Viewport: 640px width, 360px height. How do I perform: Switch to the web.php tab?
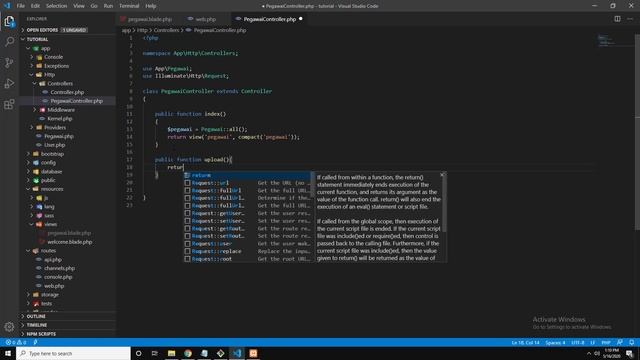click(x=205, y=19)
